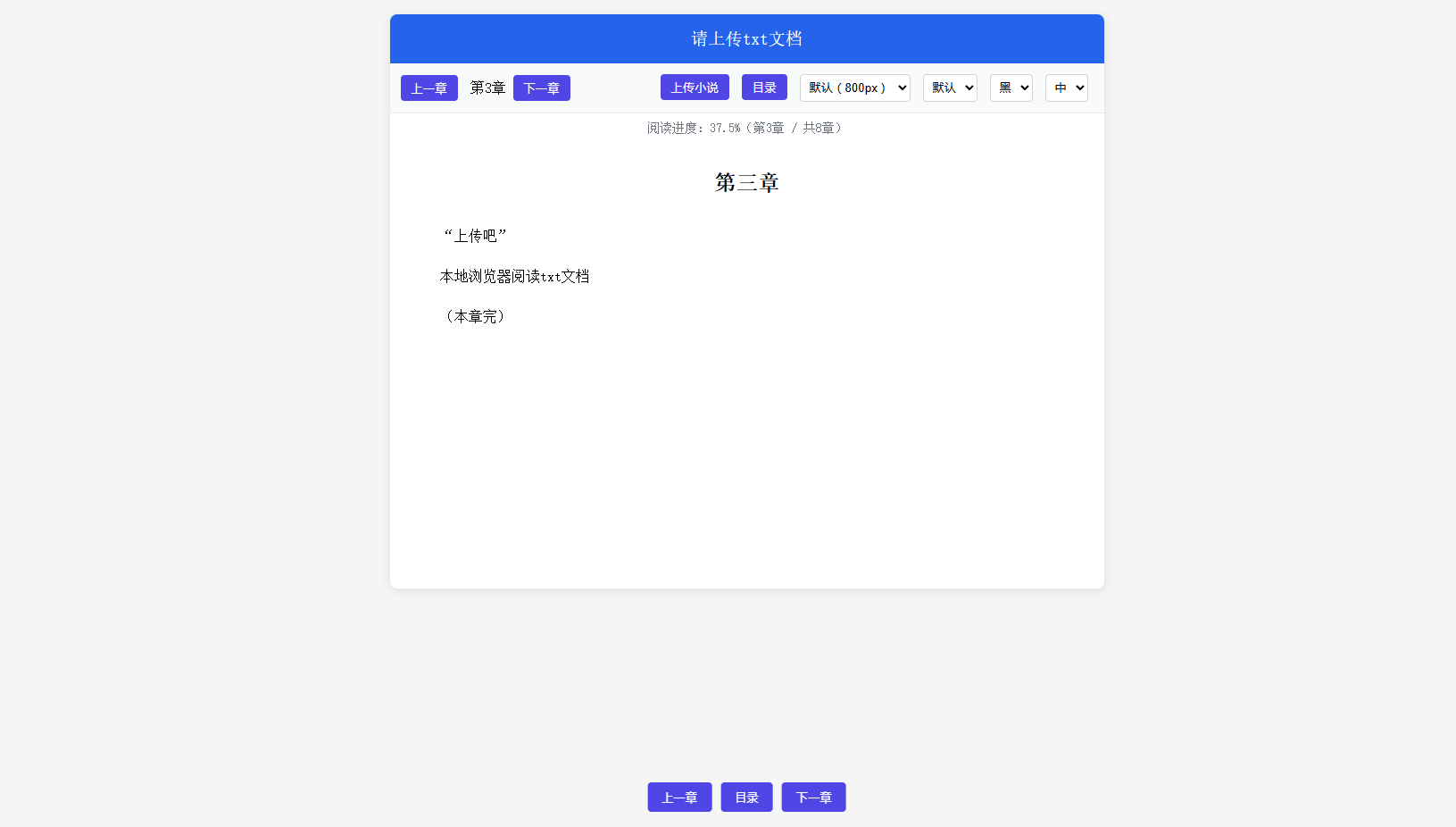Open 目录 from the top toolbar
Screen dimensions: 1456x827
[x=764, y=88]
